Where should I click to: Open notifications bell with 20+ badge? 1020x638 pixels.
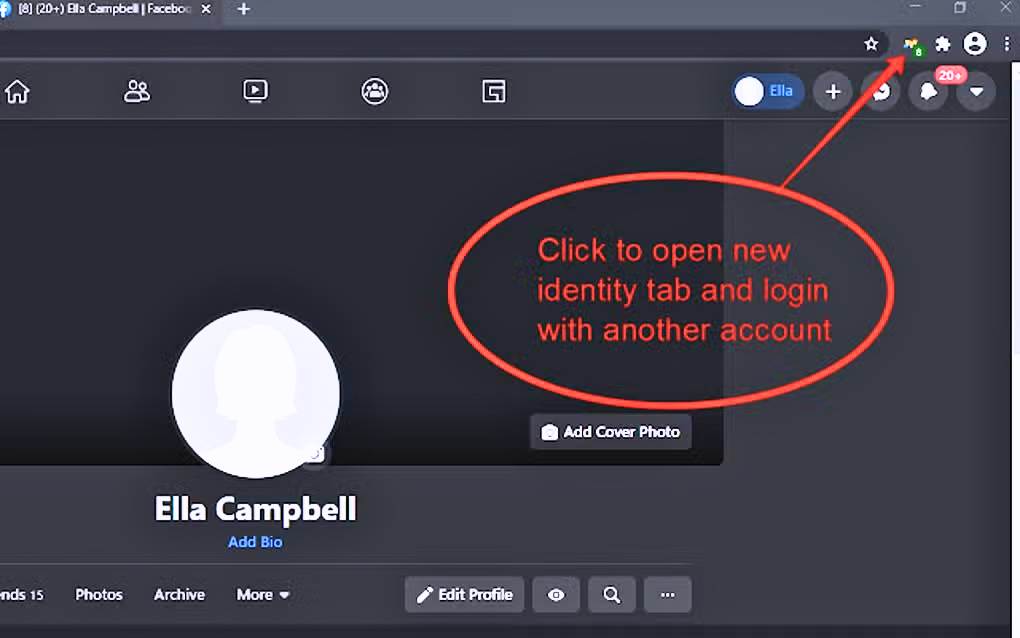tap(928, 92)
